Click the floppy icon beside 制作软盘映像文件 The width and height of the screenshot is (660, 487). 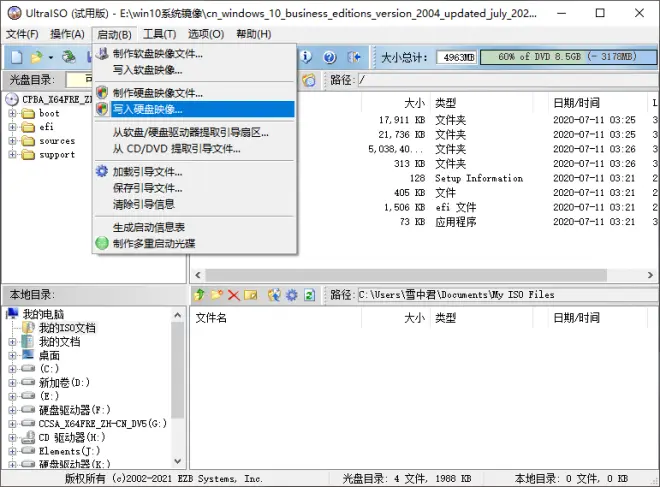pos(102,53)
